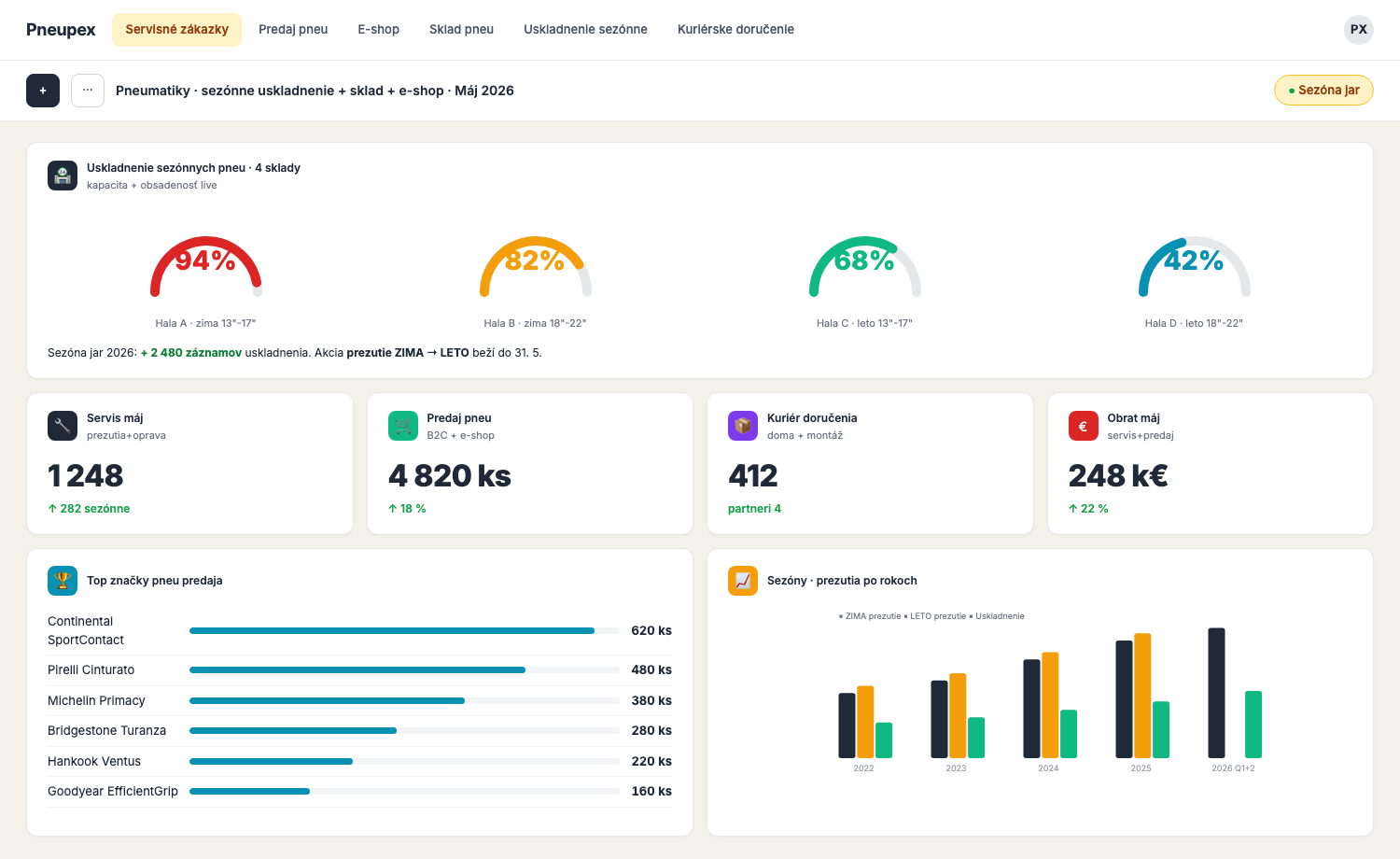The width and height of the screenshot is (1400, 859).
Task: Click the page title Pneumatiky Máj 2026
Action: [315, 91]
